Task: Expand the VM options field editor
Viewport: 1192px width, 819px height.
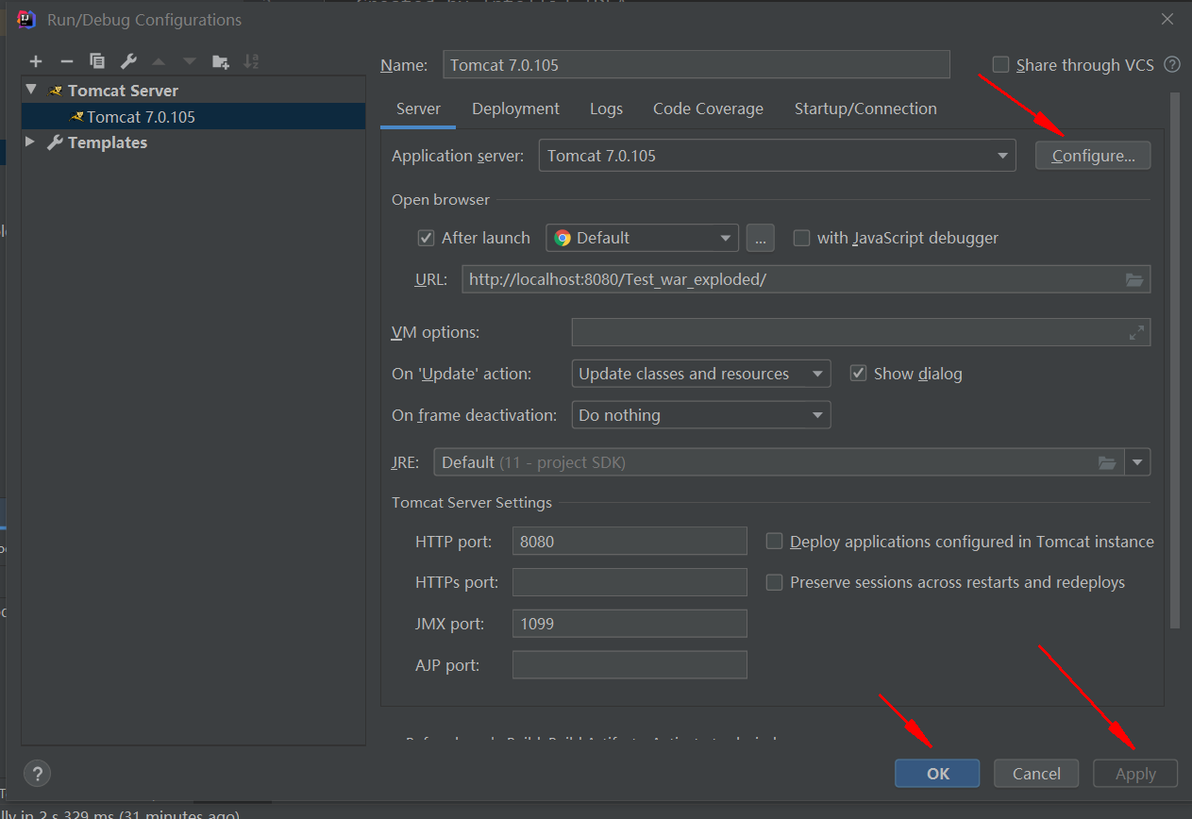Action: point(1137,332)
